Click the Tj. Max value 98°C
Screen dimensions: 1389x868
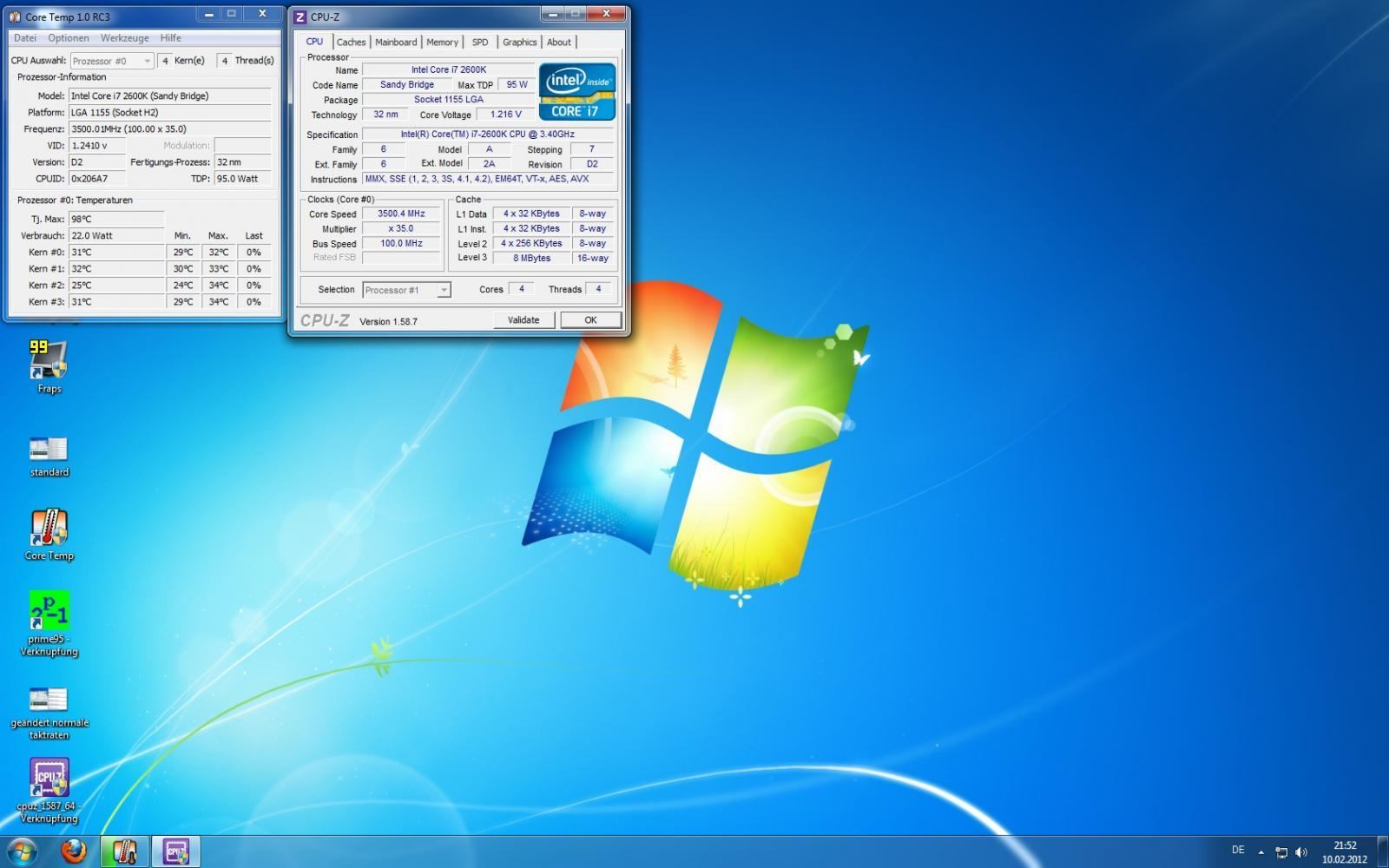117,220
